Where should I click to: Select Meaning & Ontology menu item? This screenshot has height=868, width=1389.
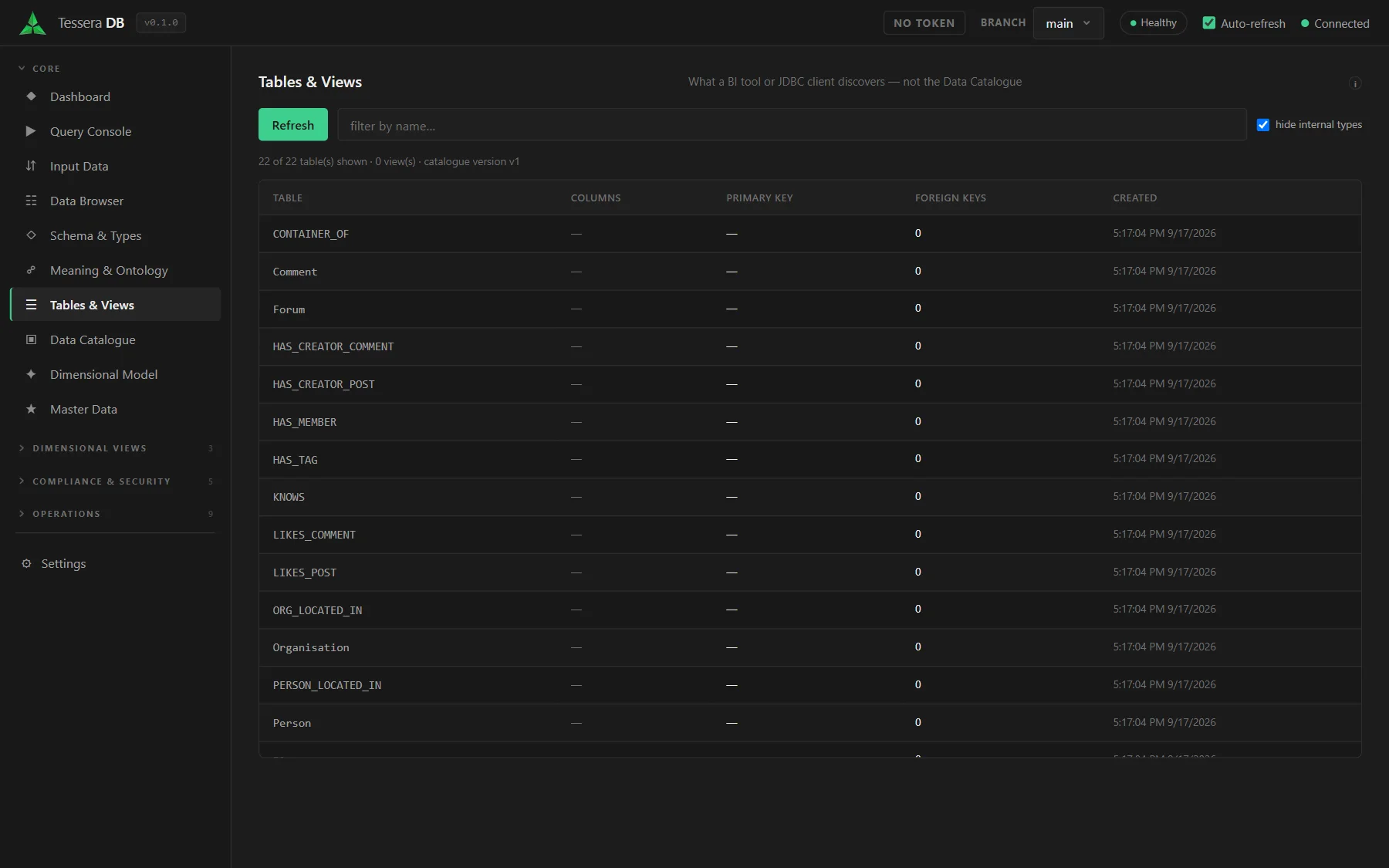pos(116,270)
